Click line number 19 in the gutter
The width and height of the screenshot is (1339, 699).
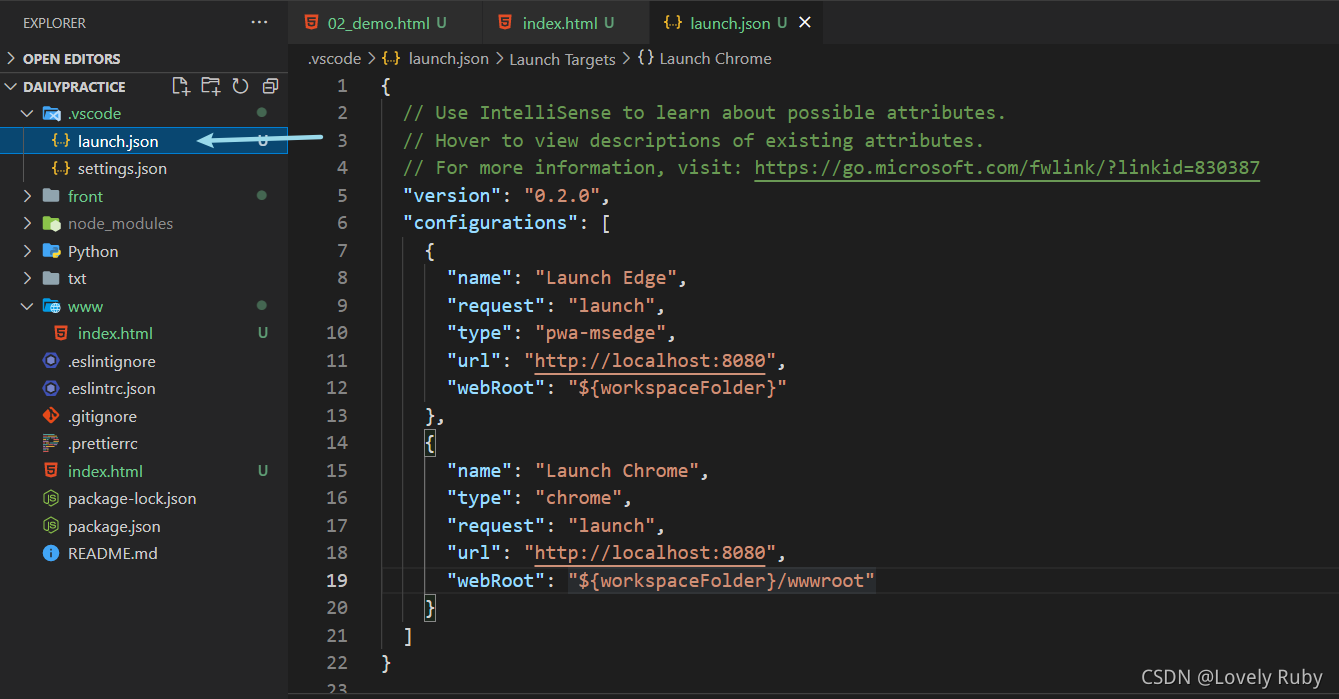pos(337,580)
